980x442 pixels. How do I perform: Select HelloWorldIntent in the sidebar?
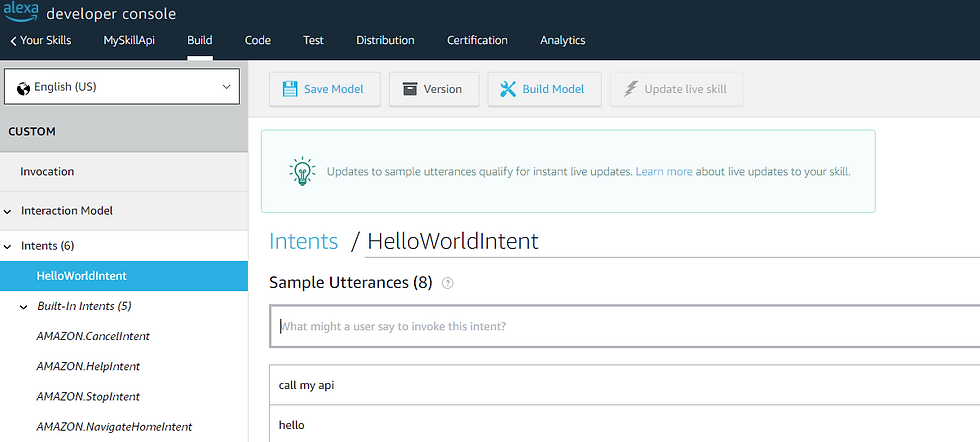(x=124, y=276)
